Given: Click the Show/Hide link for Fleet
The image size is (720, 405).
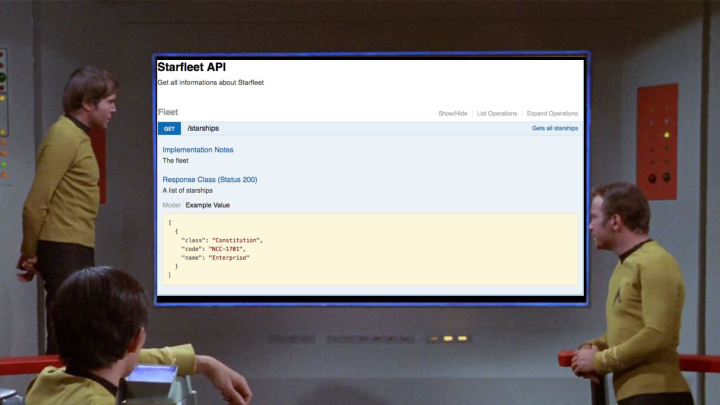Looking at the screenshot, I should click(x=453, y=114).
